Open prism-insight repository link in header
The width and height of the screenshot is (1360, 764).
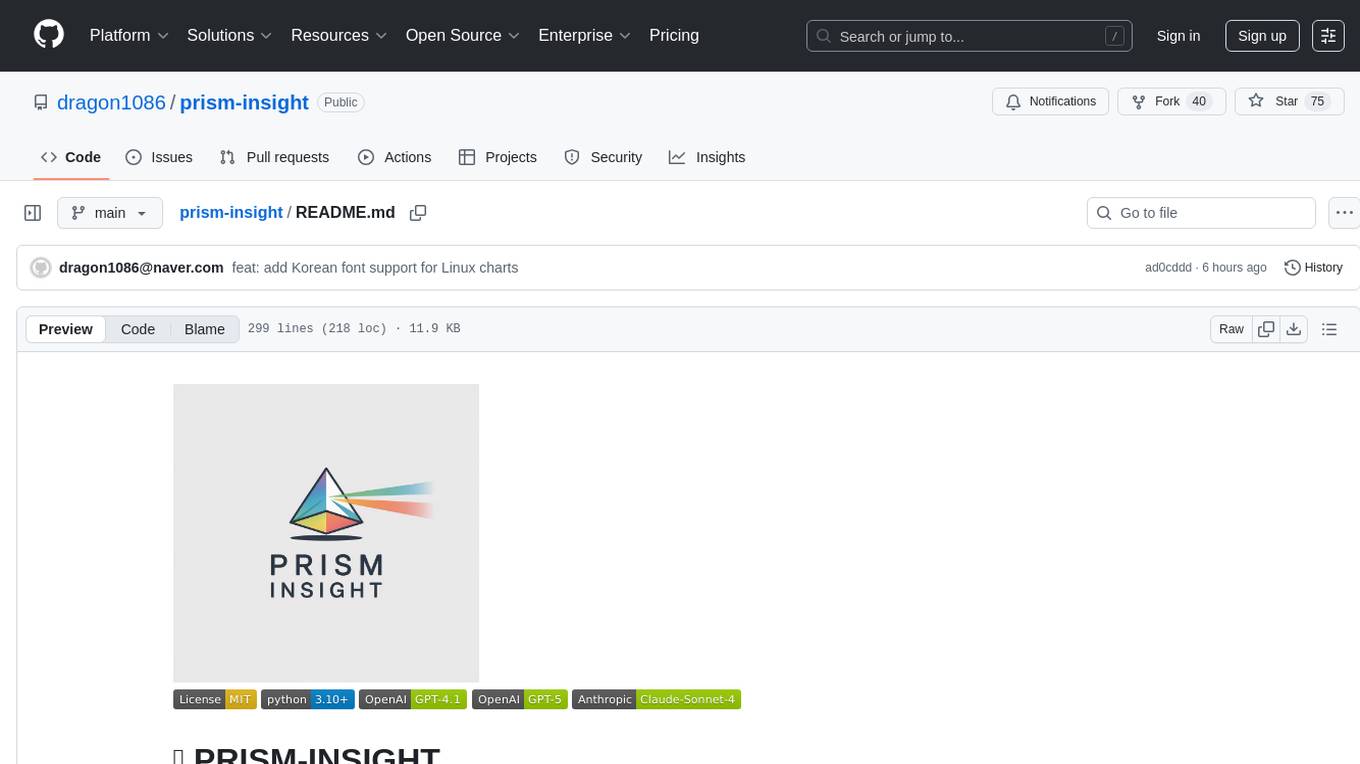(x=244, y=102)
